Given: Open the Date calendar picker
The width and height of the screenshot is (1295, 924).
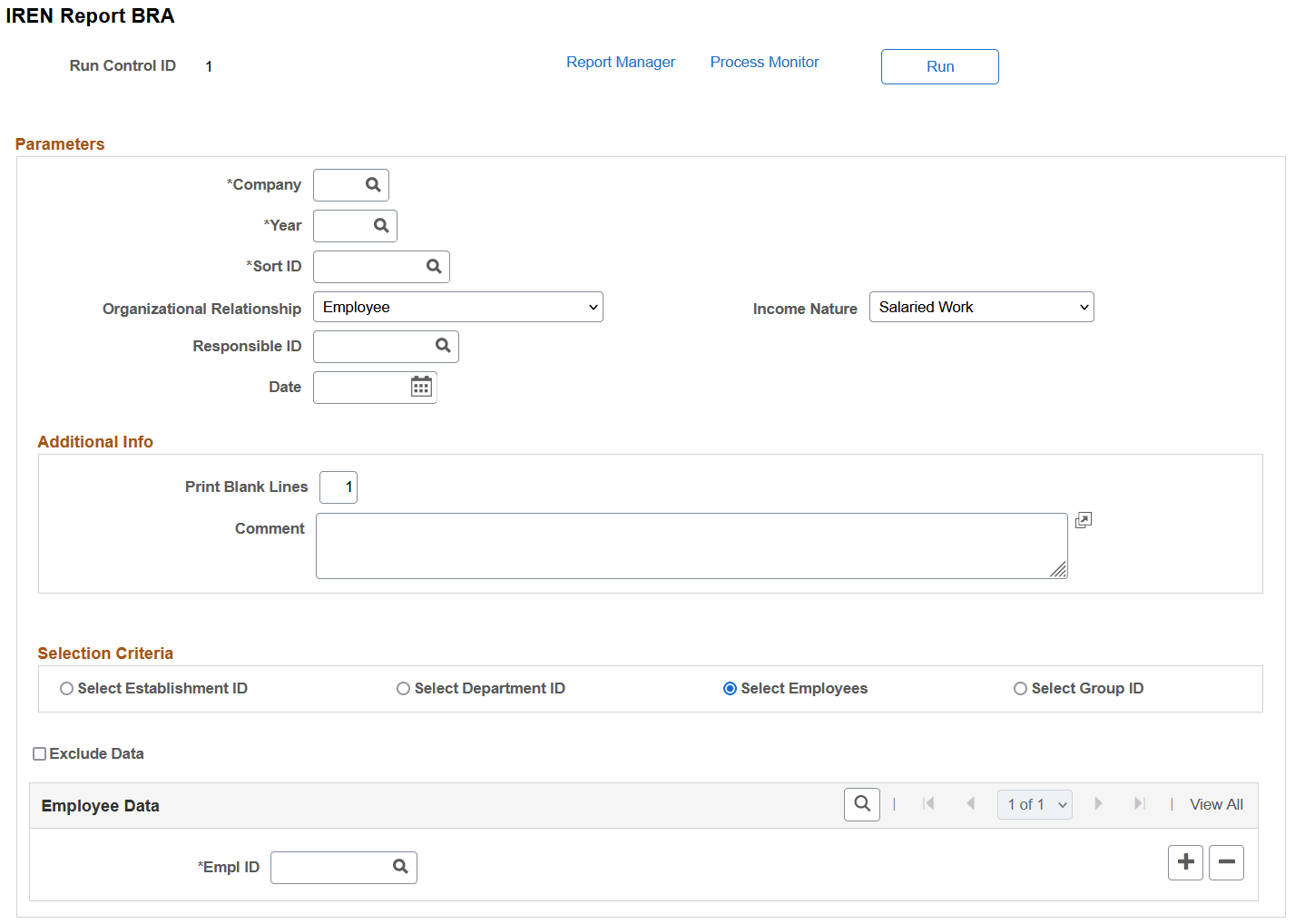Looking at the screenshot, I should pos(421,387).
